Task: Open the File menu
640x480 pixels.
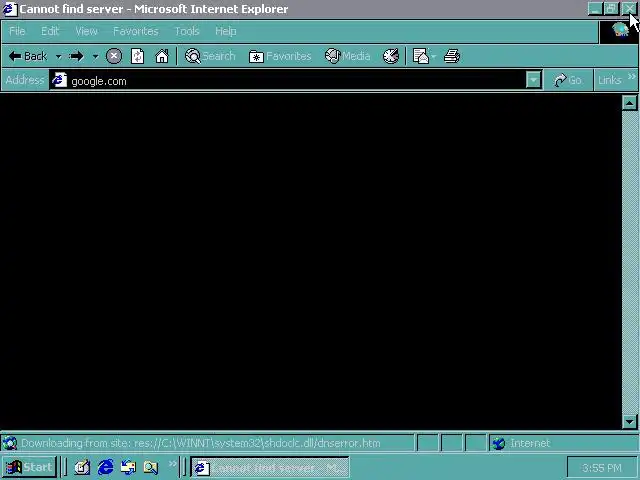Action: [17, 31]
